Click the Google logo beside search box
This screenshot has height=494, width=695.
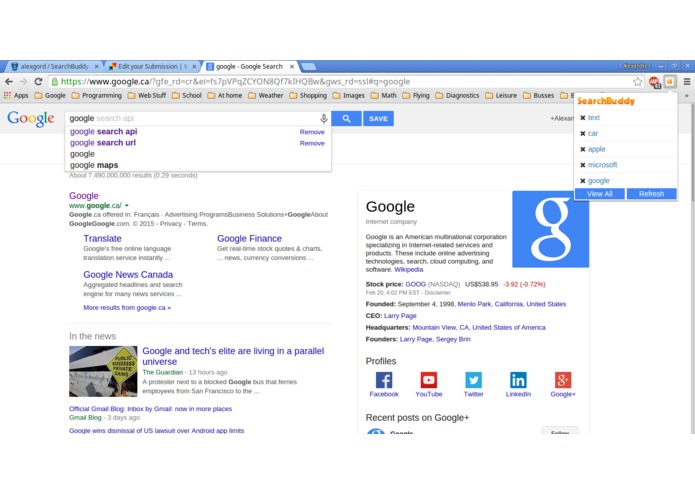(x=31, y=119)
